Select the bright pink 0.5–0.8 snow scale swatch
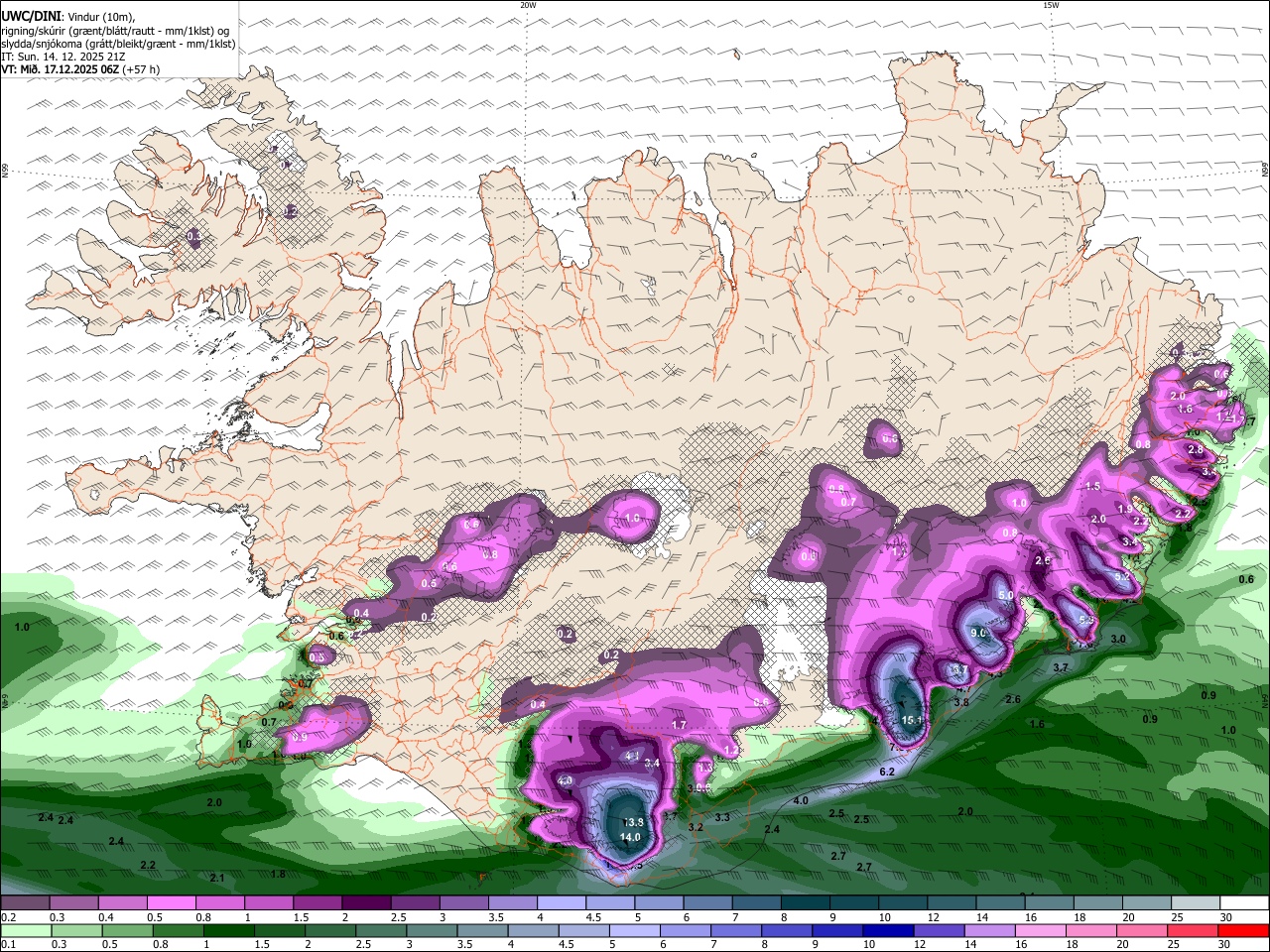 tap(171, 903)
